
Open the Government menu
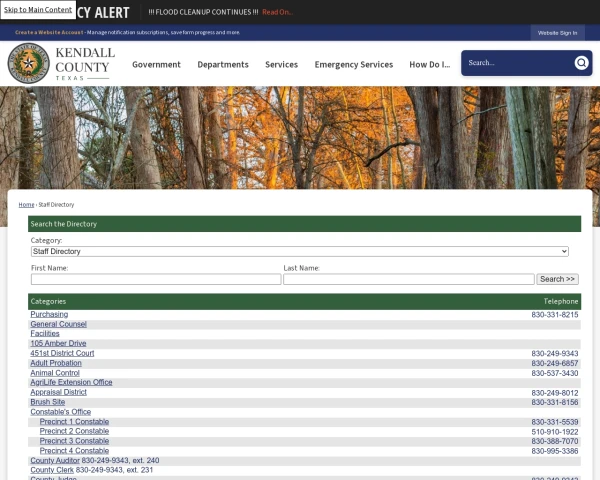point(156,64)
